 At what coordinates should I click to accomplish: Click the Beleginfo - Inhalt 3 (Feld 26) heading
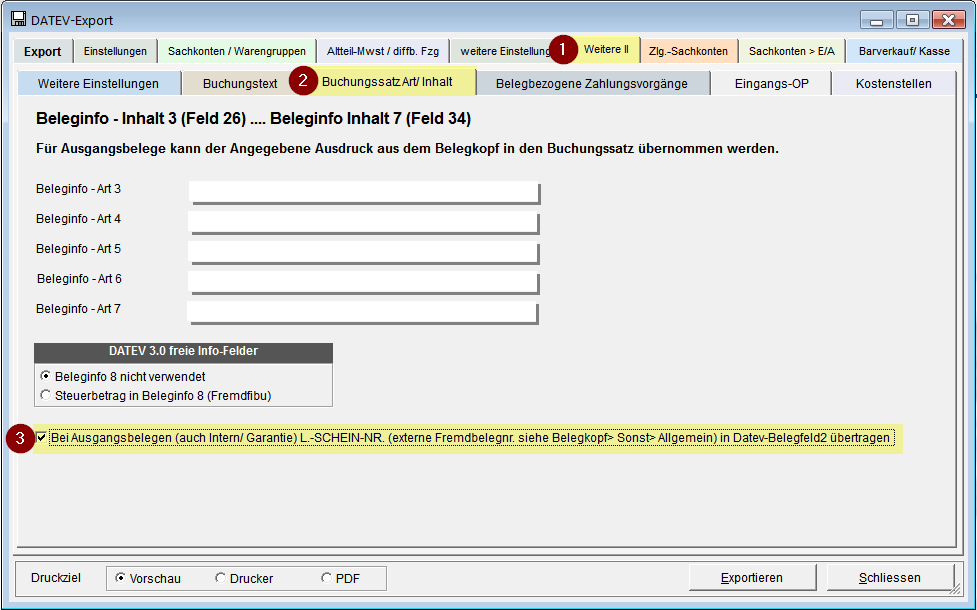coord(253,118)
